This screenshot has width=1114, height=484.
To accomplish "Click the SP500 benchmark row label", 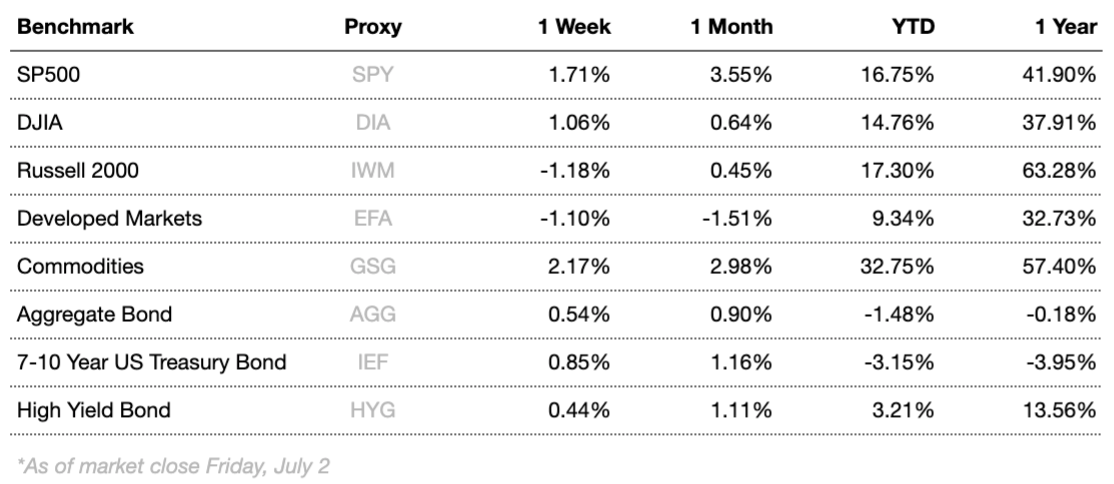I will pos(47,75).
